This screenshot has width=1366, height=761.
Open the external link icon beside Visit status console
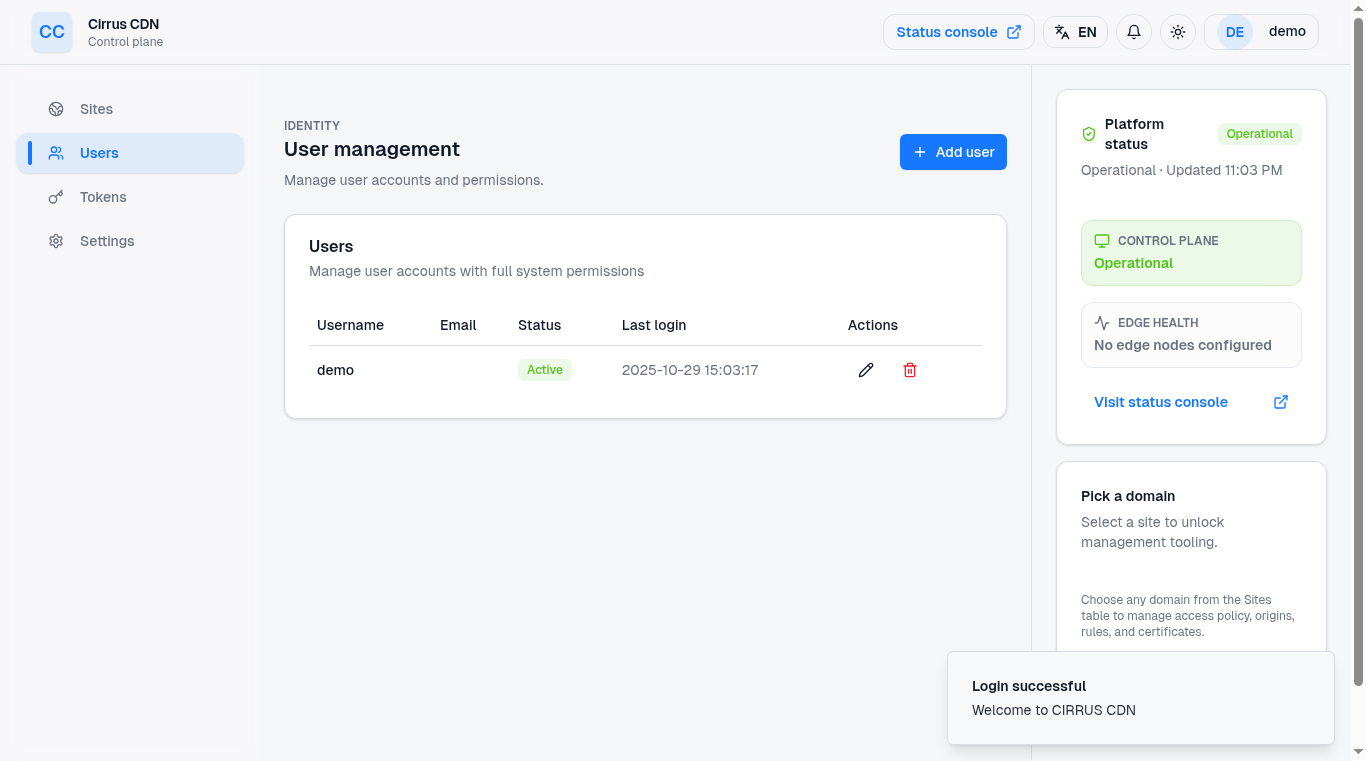click(x=1281, y=401)
